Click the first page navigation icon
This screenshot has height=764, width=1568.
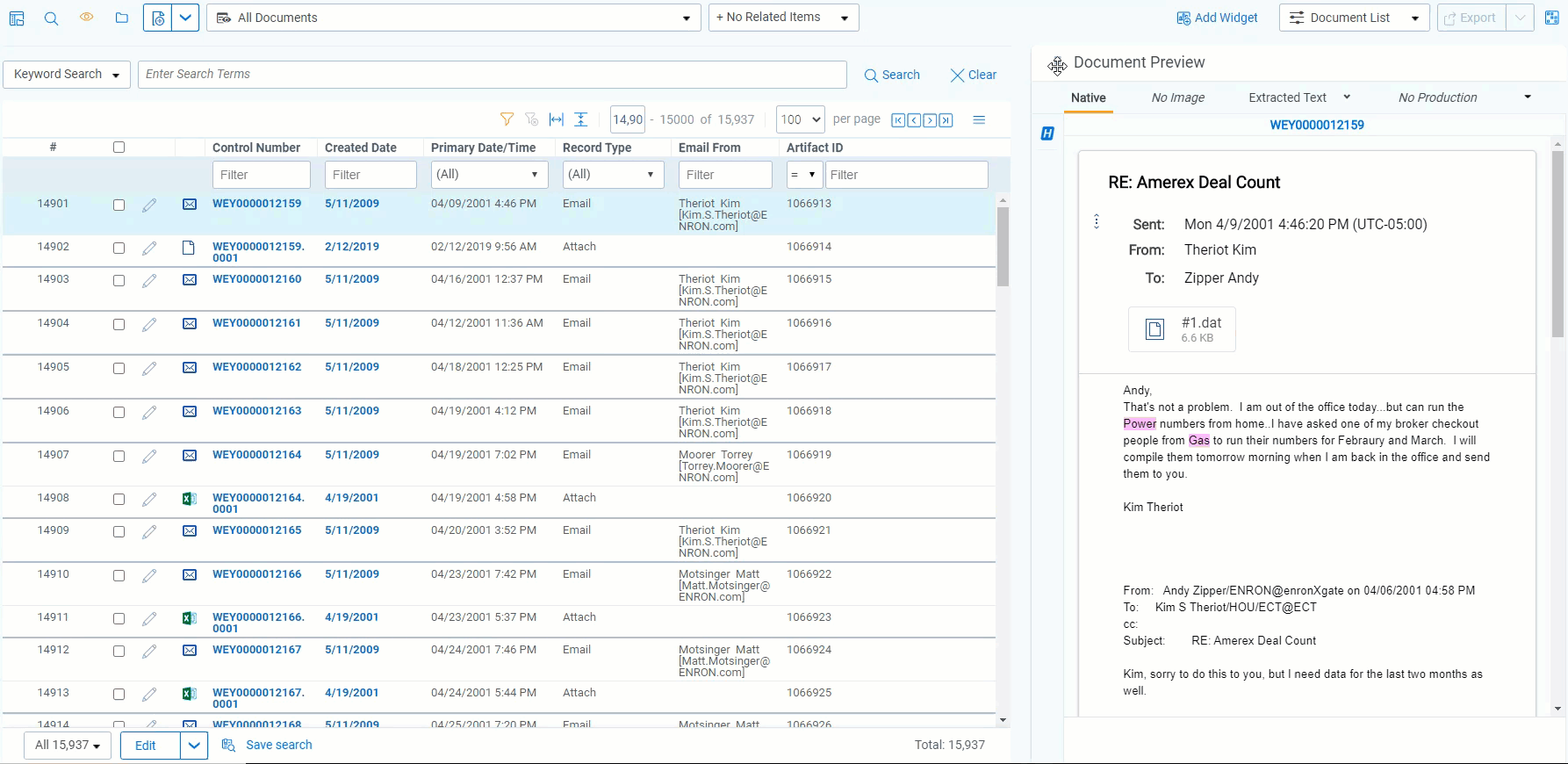898,120
